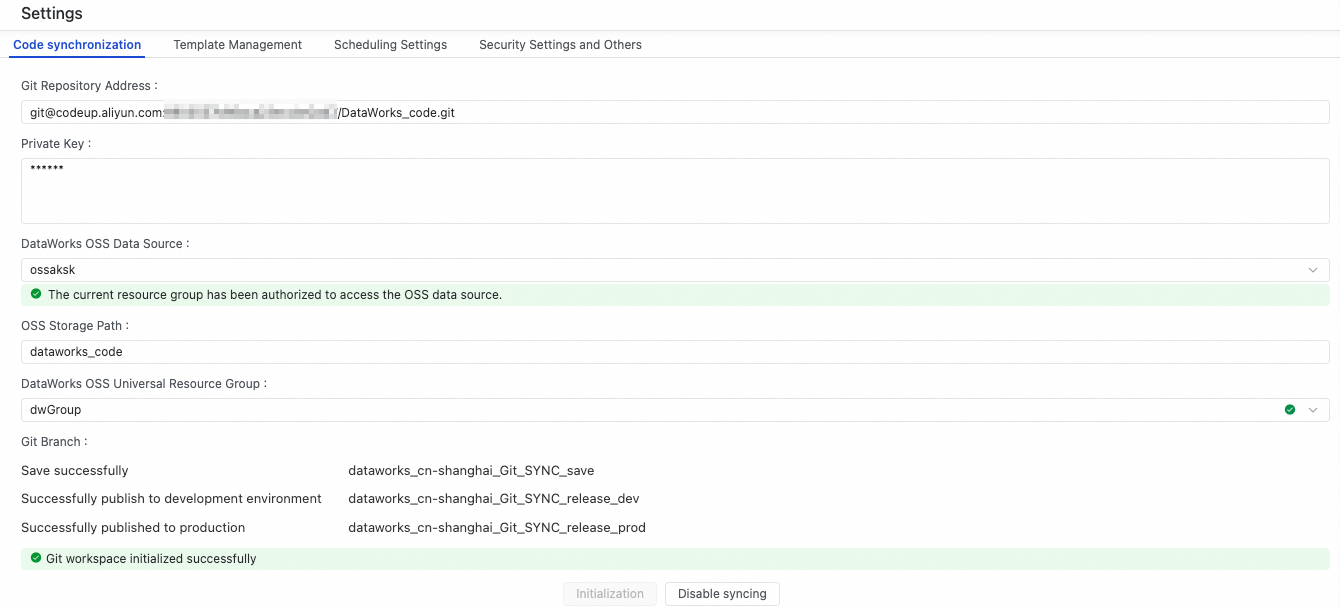Expand the OSS Data Source chevron arrow

click(1313, 270)
